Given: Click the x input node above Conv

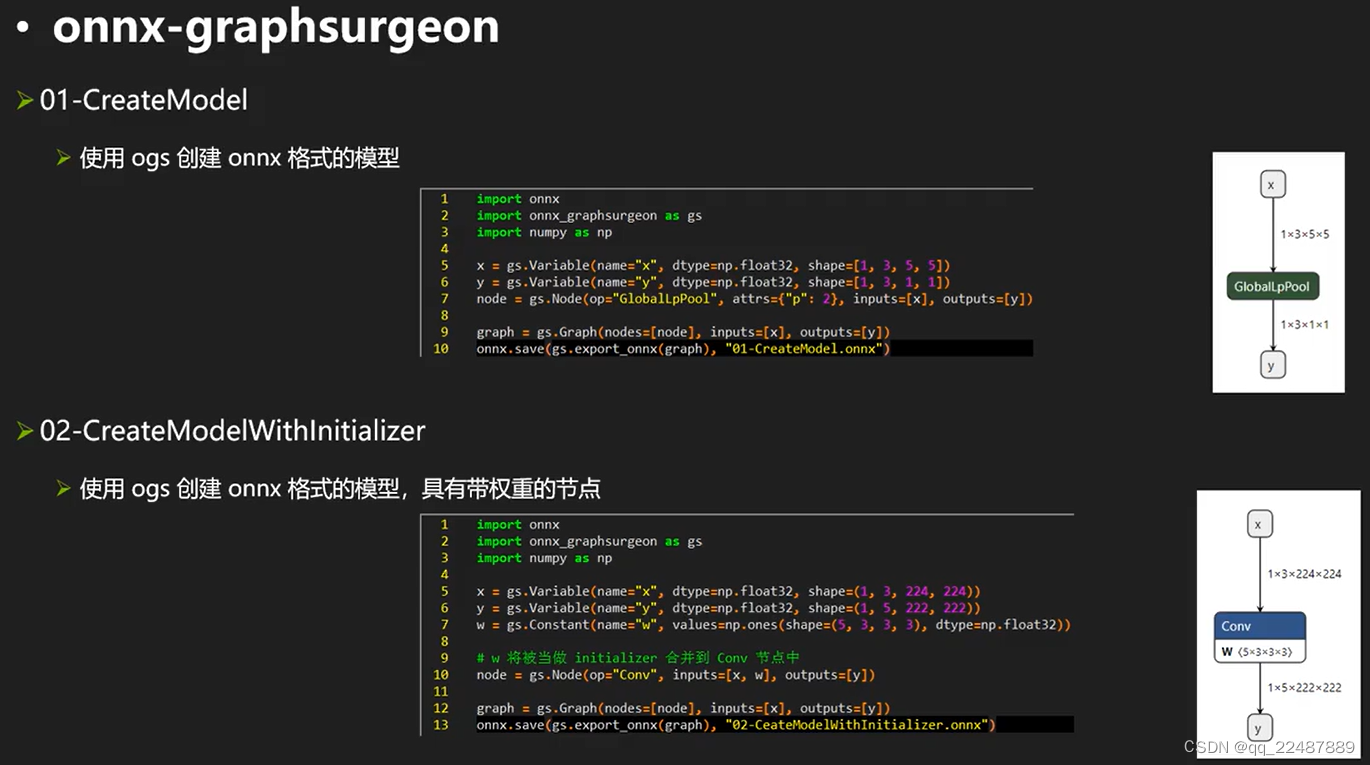Looking at the screenshot, I should pyautogui.click(x=1259, y=524).
